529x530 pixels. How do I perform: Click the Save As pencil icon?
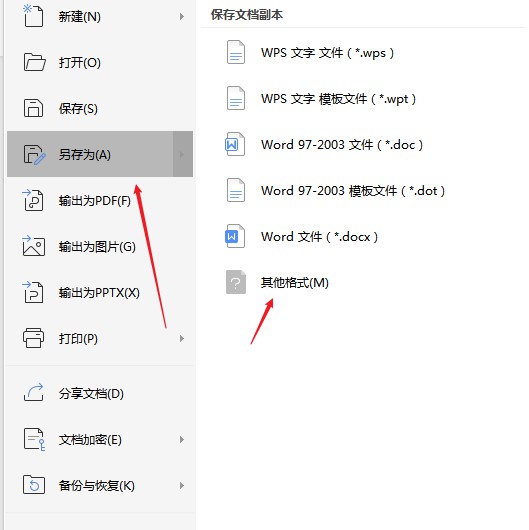[x=34, y=155]
